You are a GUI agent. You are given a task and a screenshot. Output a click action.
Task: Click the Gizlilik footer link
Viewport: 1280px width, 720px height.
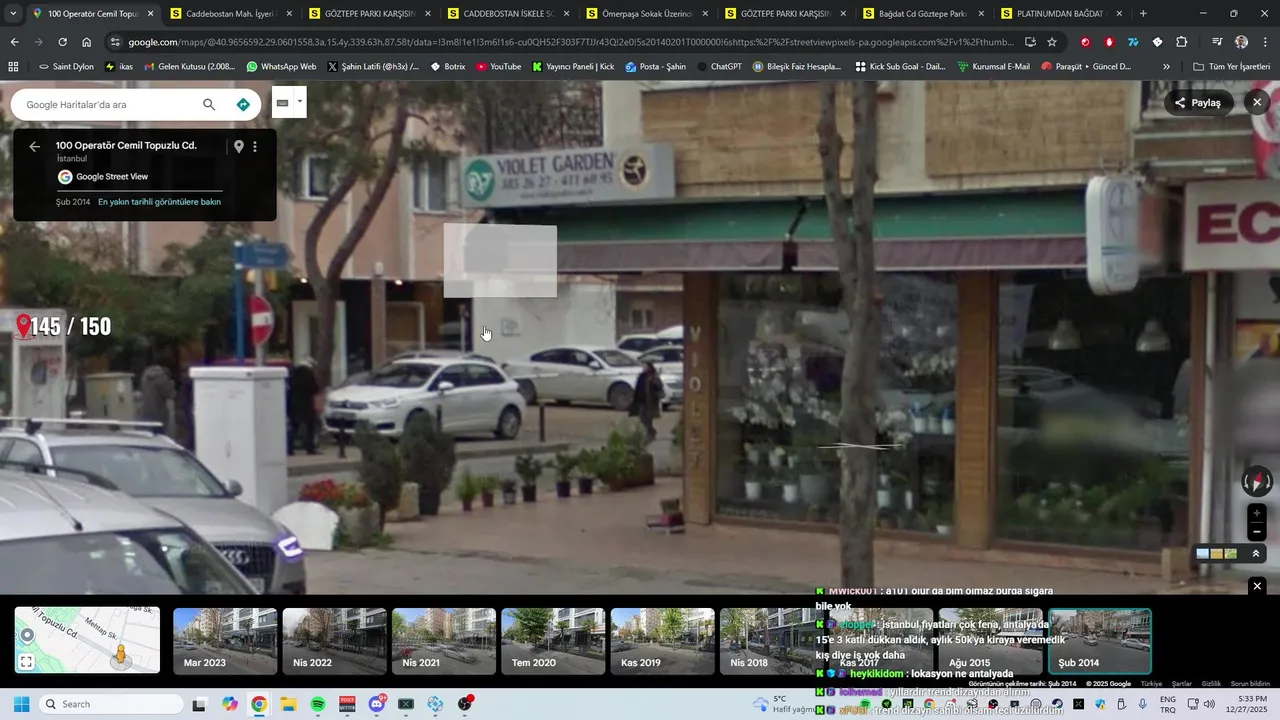(x=1211, y=684)
